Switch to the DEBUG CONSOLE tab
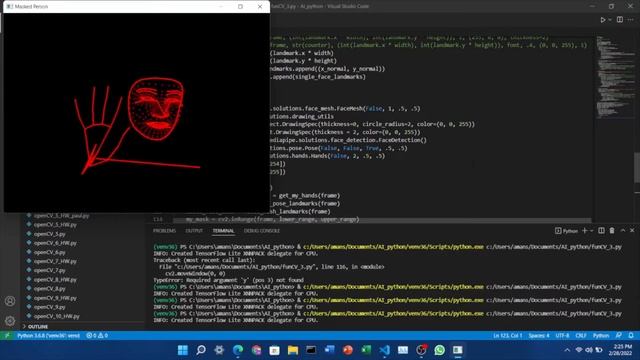640x360 pixels. [x=262, y=231]
